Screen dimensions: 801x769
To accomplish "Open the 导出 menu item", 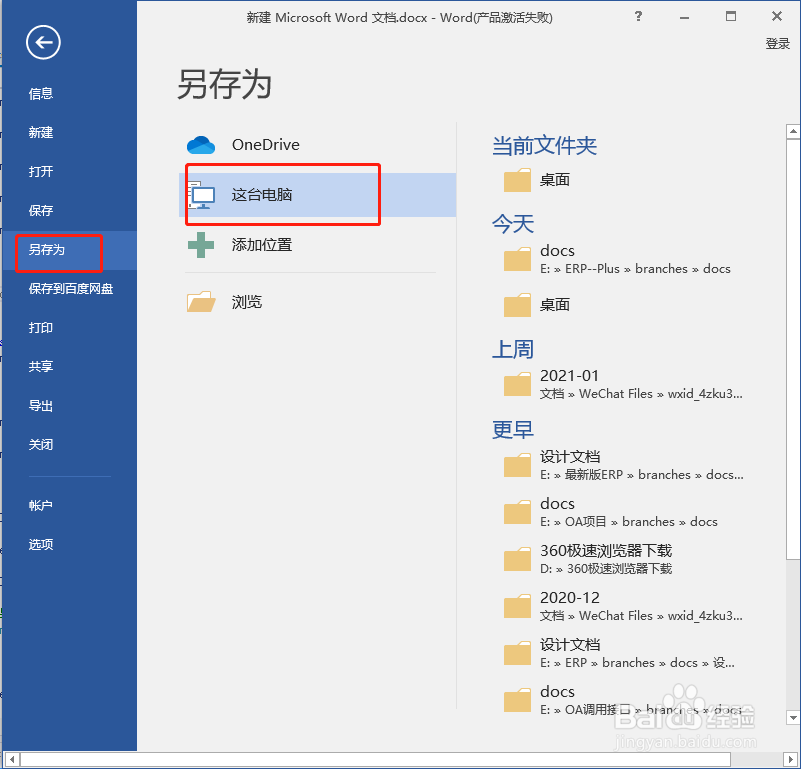I will coord(41,406).
